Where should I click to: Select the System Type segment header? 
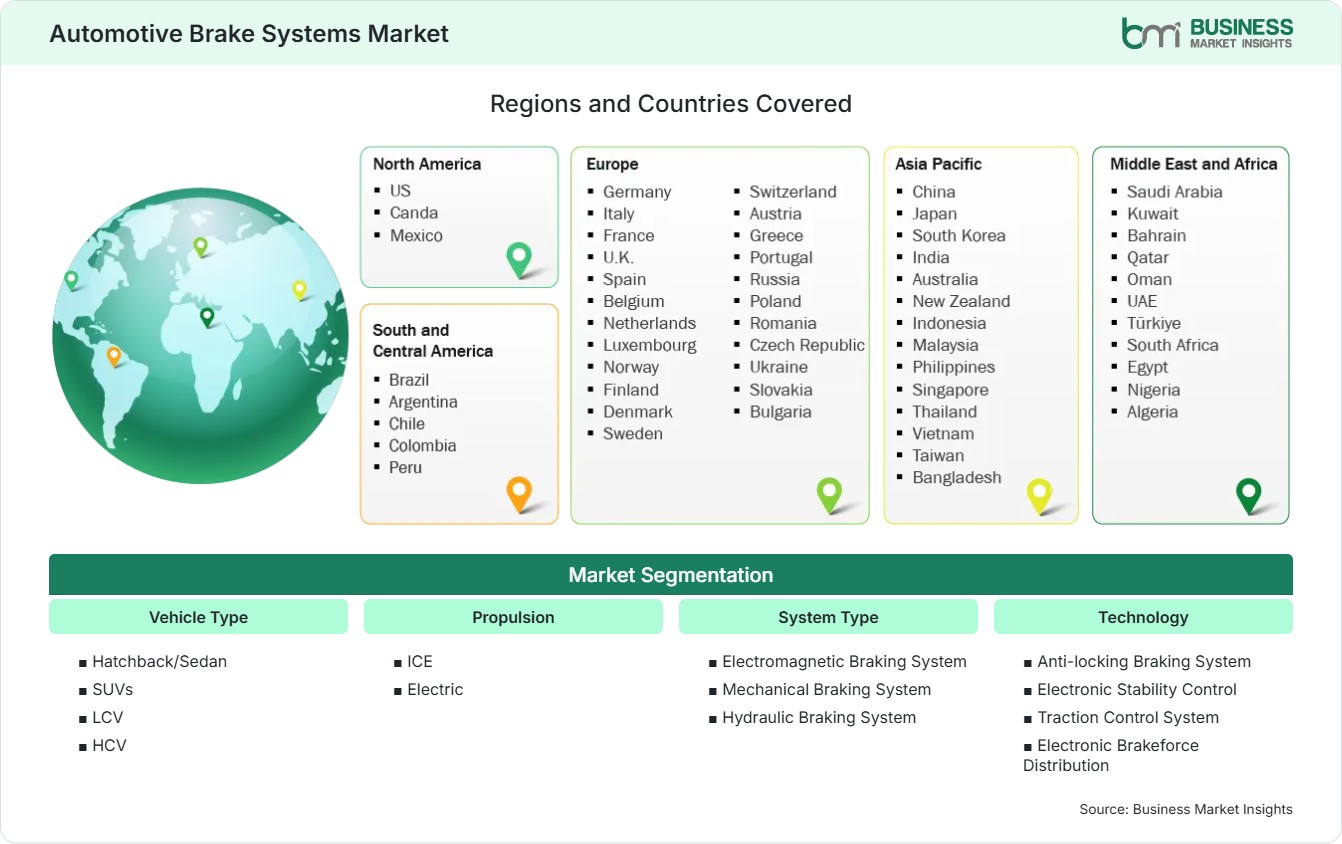pos(828,617)
